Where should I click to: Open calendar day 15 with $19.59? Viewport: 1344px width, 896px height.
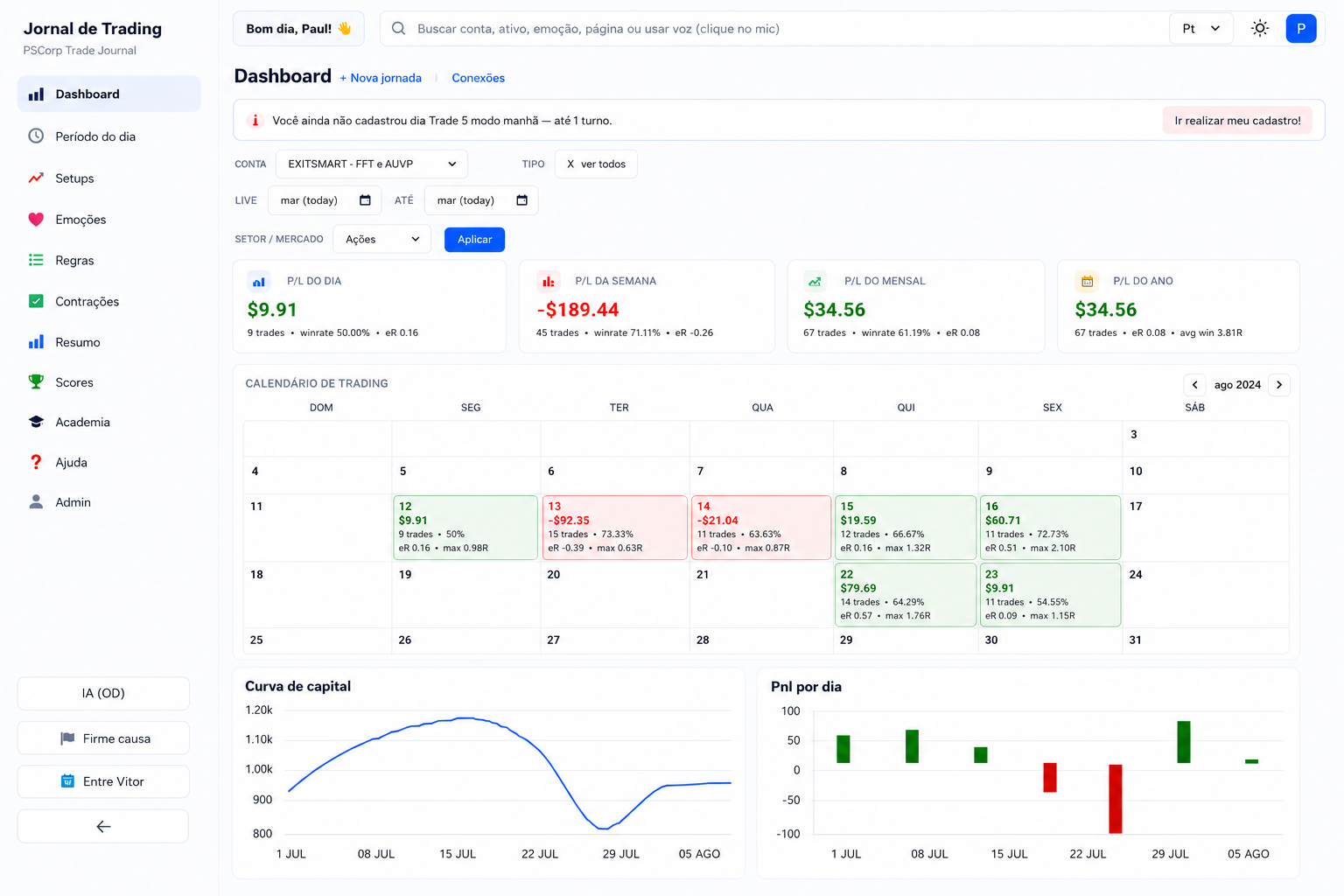[x=906, y=528]
